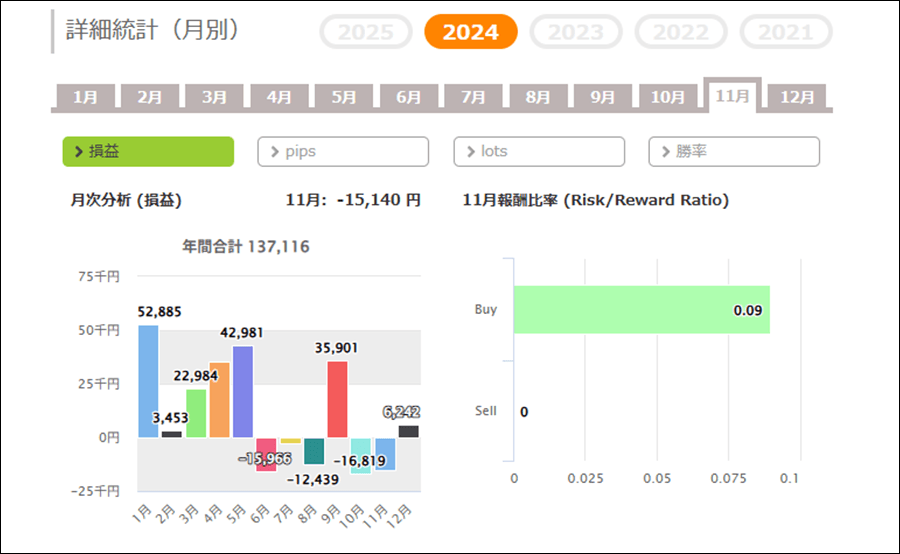Click the teal August bar at -12,439
This screenshot has height=554, width=900.
click(x=314, y=450)
